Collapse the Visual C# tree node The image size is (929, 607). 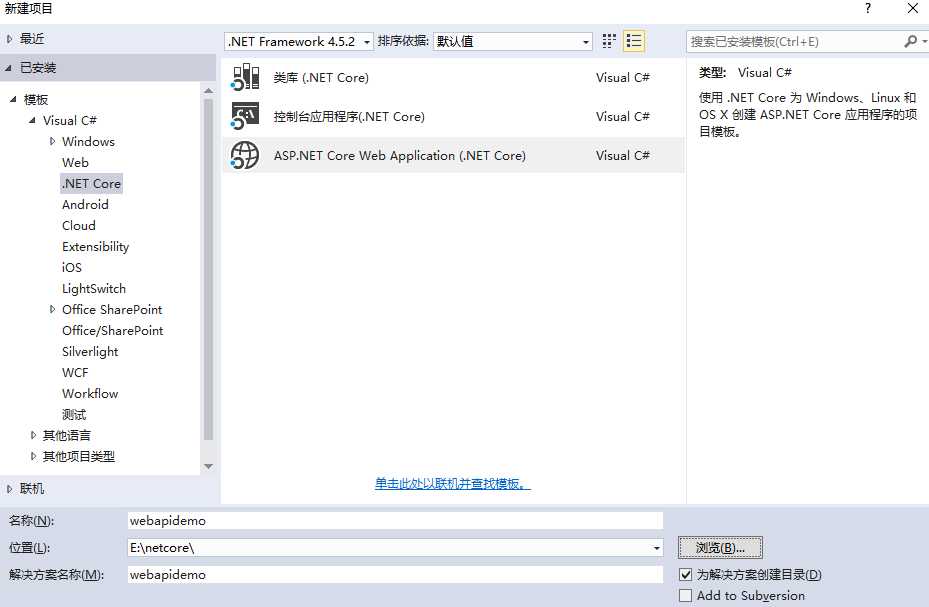32,120
